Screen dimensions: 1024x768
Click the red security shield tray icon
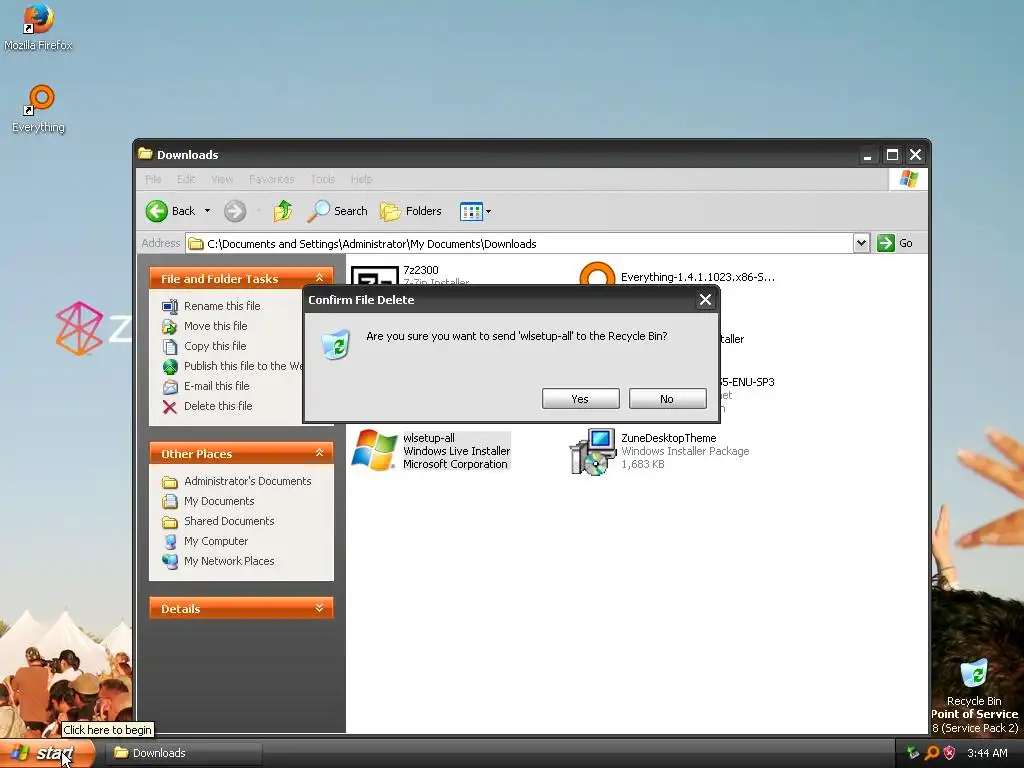tap(950, 753)
